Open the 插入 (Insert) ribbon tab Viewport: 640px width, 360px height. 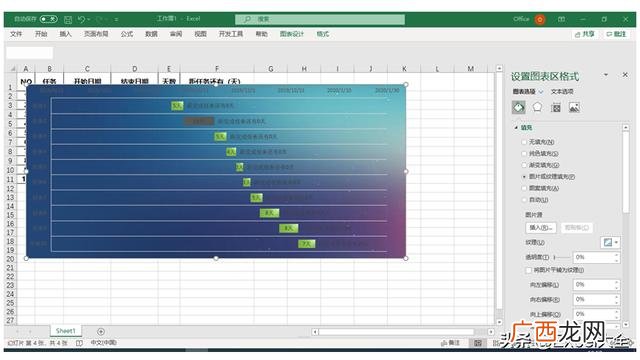pyautogui.click(x=65, y=34)
